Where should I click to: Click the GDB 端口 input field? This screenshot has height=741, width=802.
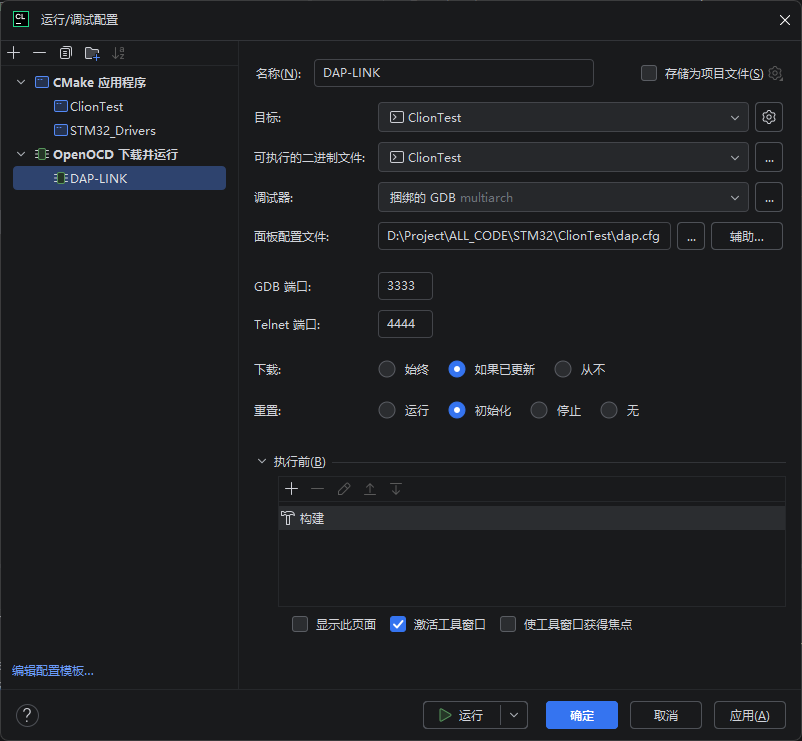405,286
